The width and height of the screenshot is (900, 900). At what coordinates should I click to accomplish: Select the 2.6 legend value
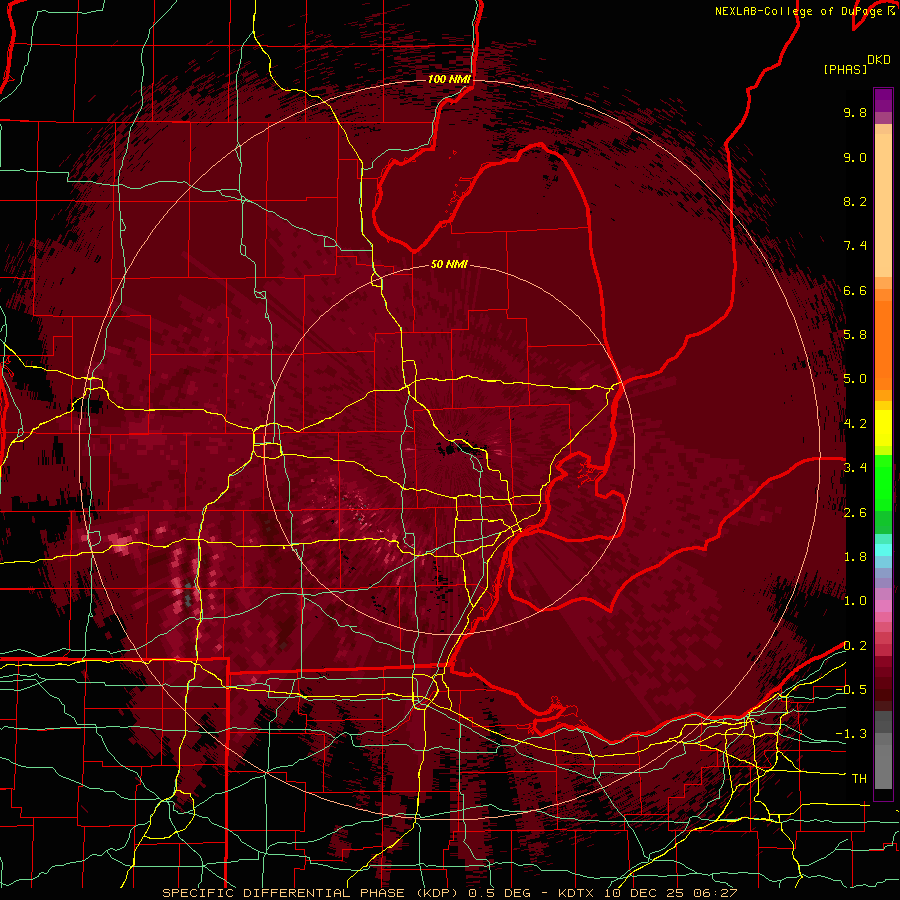click(x=855, y=513)
